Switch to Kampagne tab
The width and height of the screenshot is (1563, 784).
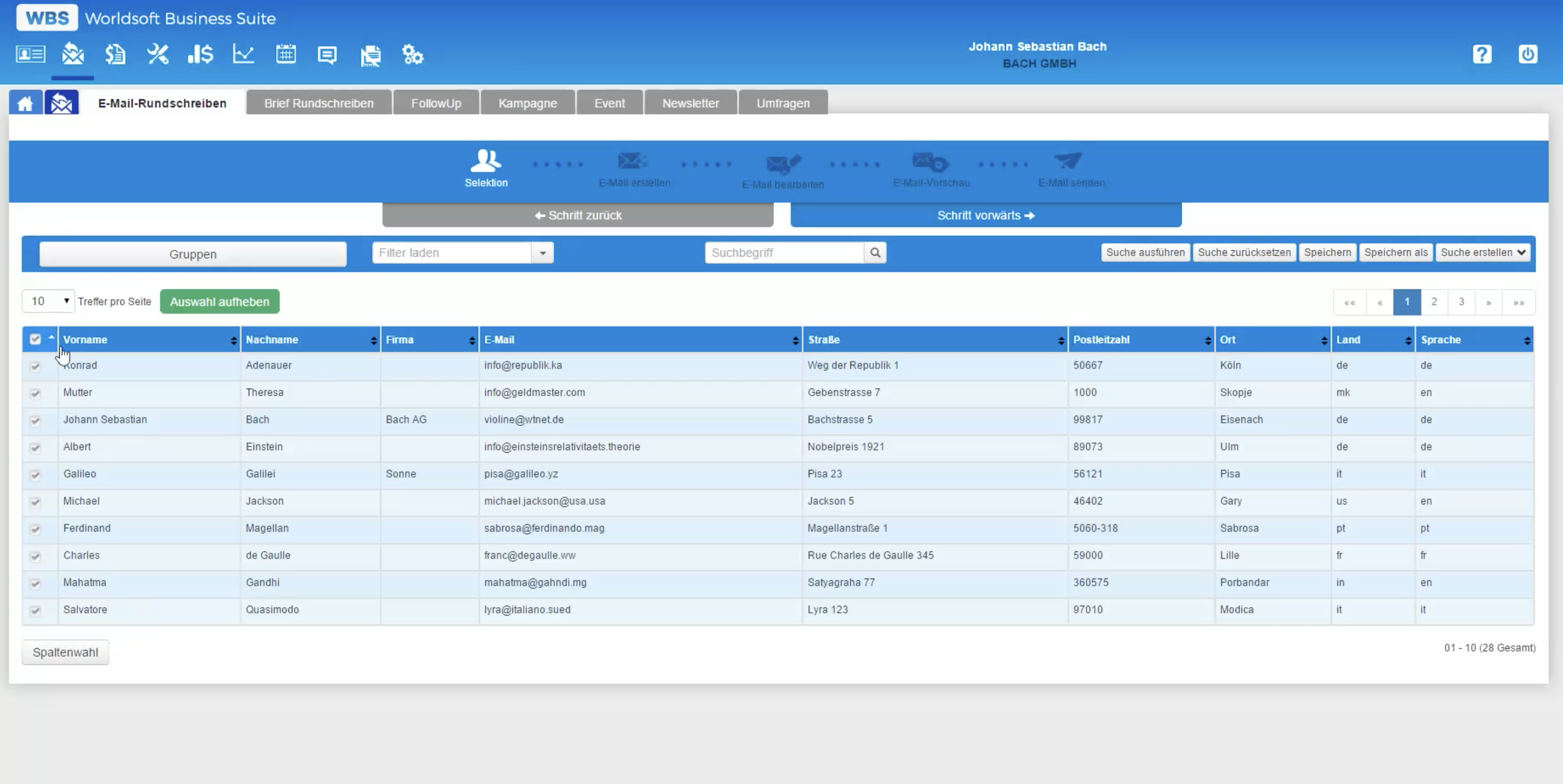[x=528, y=103]
